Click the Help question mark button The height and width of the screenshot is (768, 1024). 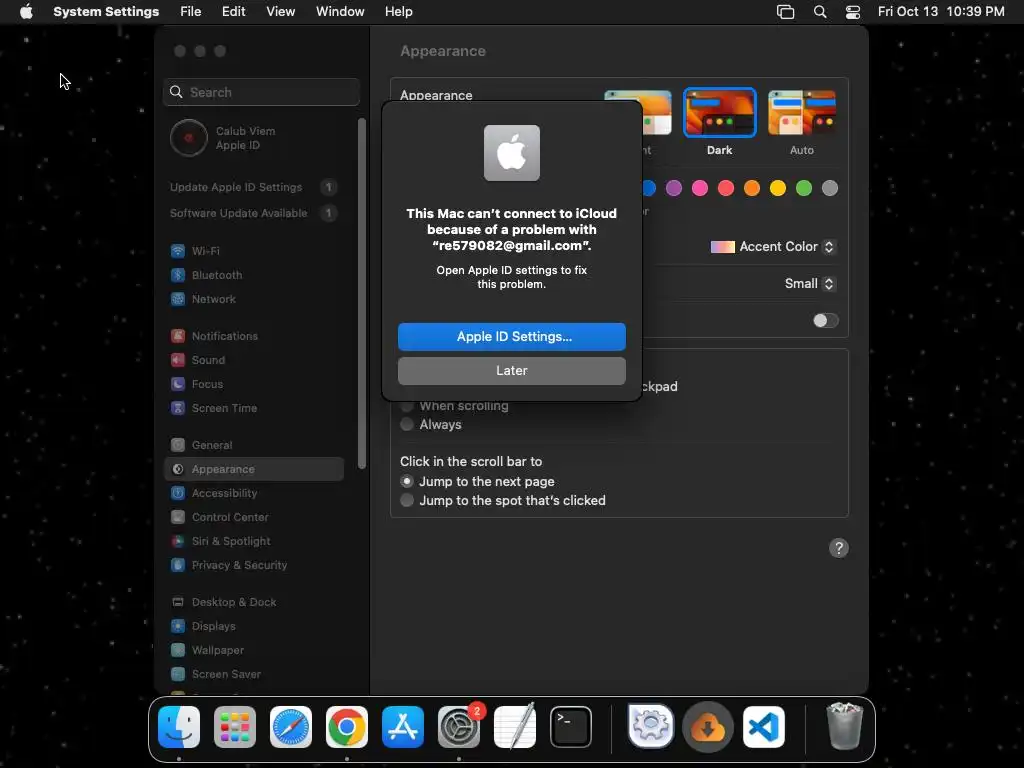[x=839, y=548]
